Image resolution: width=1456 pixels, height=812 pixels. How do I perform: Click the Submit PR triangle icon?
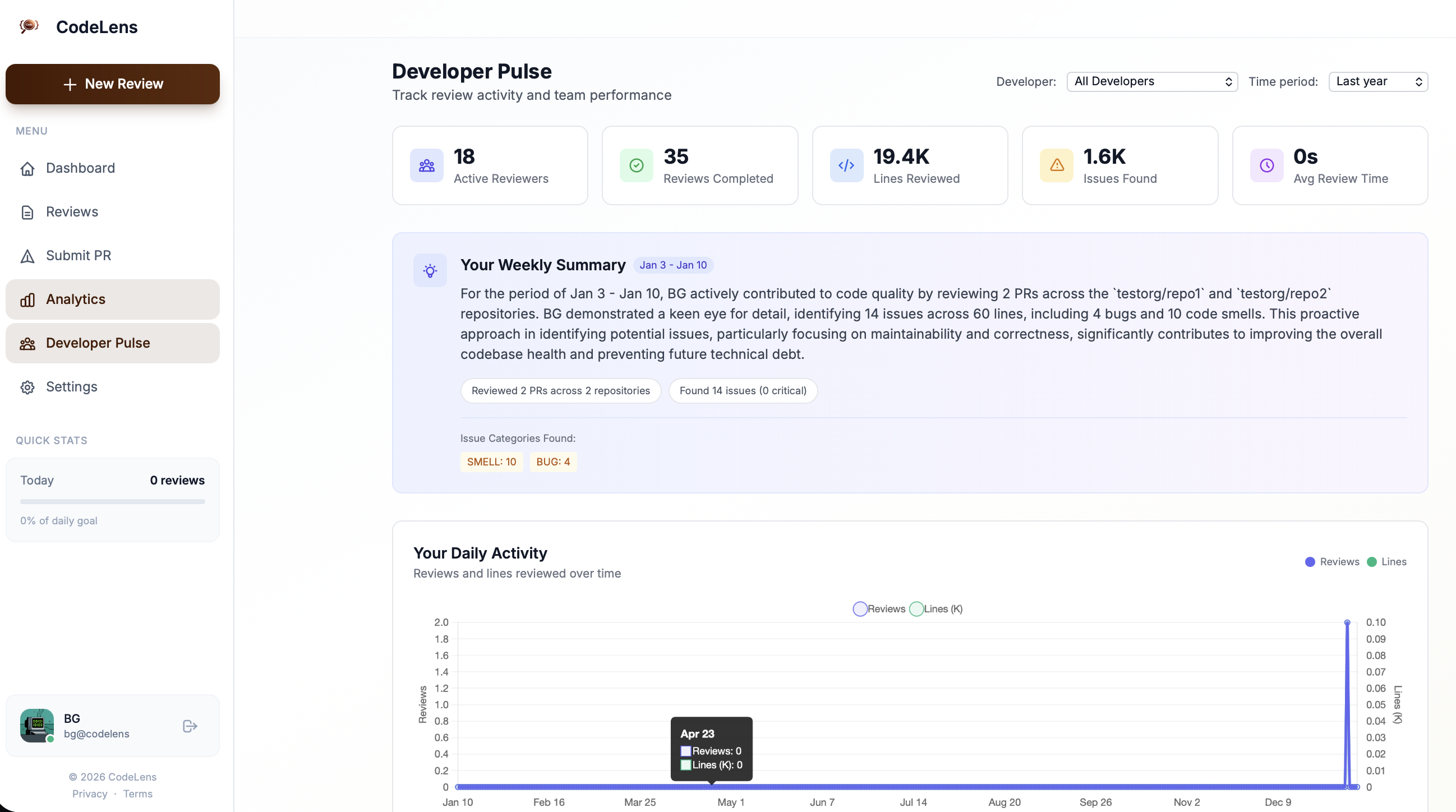27,256
